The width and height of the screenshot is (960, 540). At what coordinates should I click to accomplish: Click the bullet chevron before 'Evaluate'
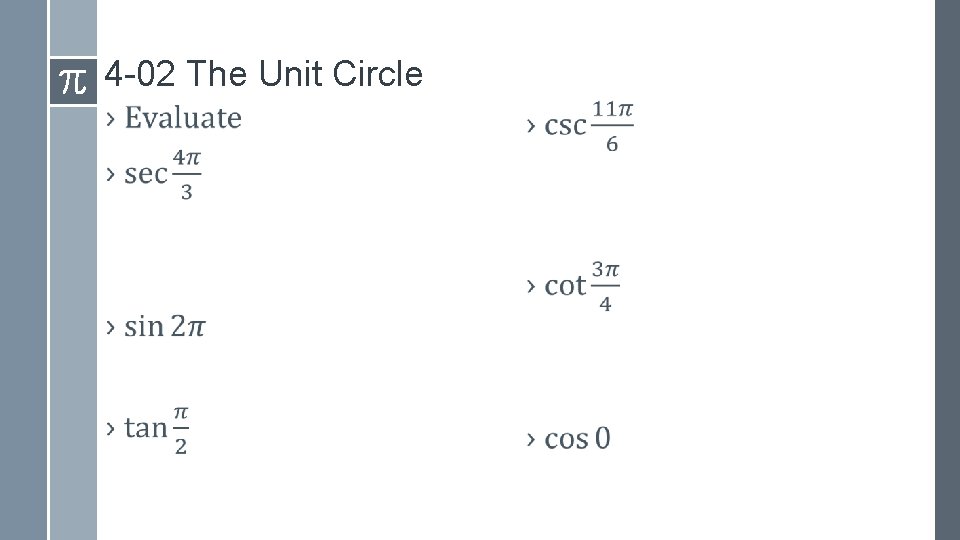pyautogui.click(x=110, y=119)
